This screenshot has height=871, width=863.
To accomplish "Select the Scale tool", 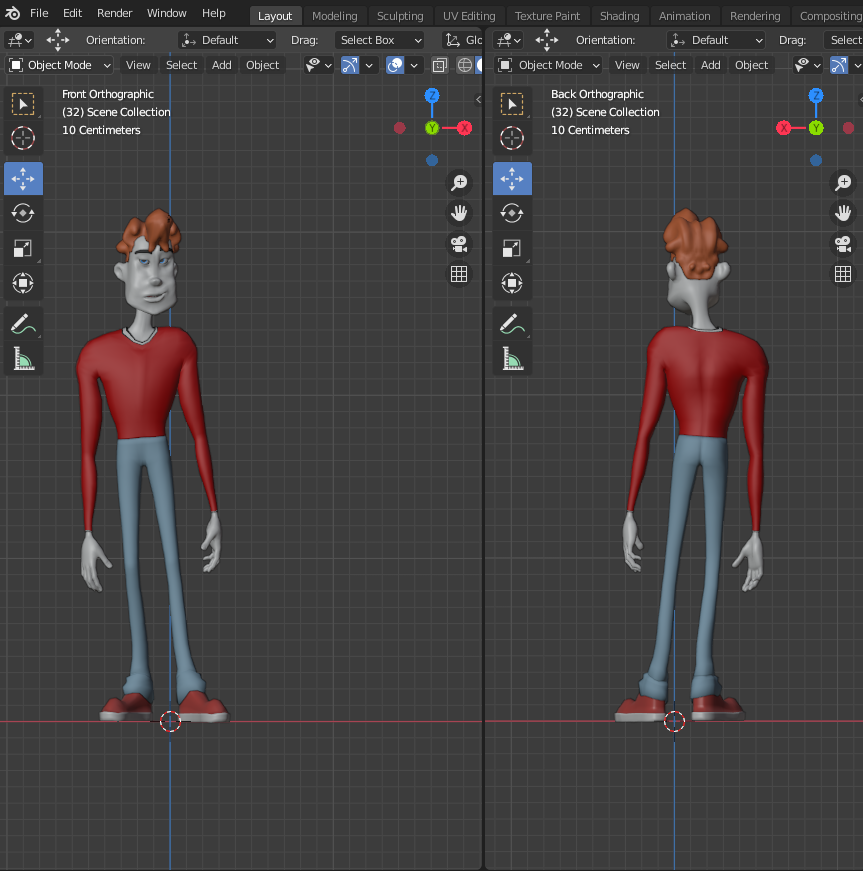I will click(x=23, y=248).
